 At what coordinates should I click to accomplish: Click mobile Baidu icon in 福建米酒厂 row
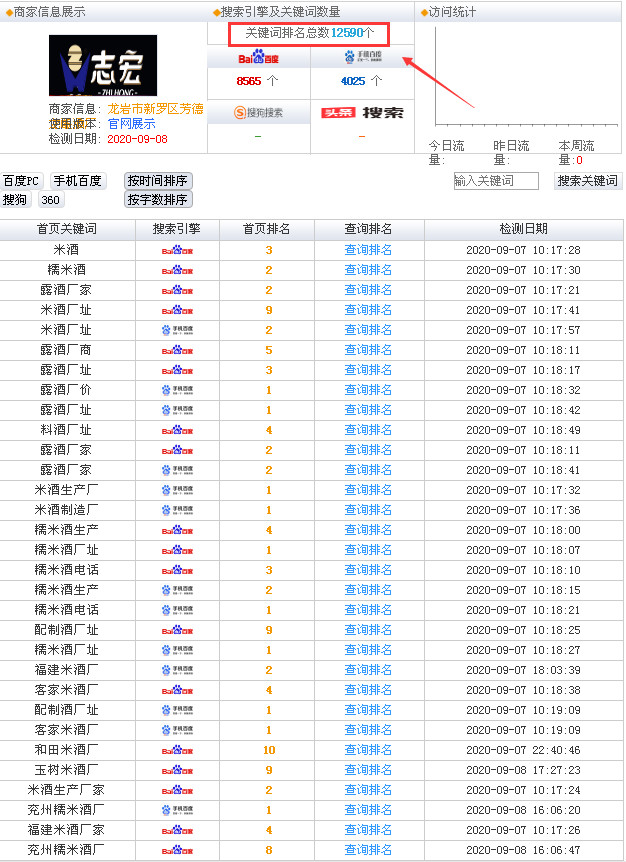[x=177, y=670]
